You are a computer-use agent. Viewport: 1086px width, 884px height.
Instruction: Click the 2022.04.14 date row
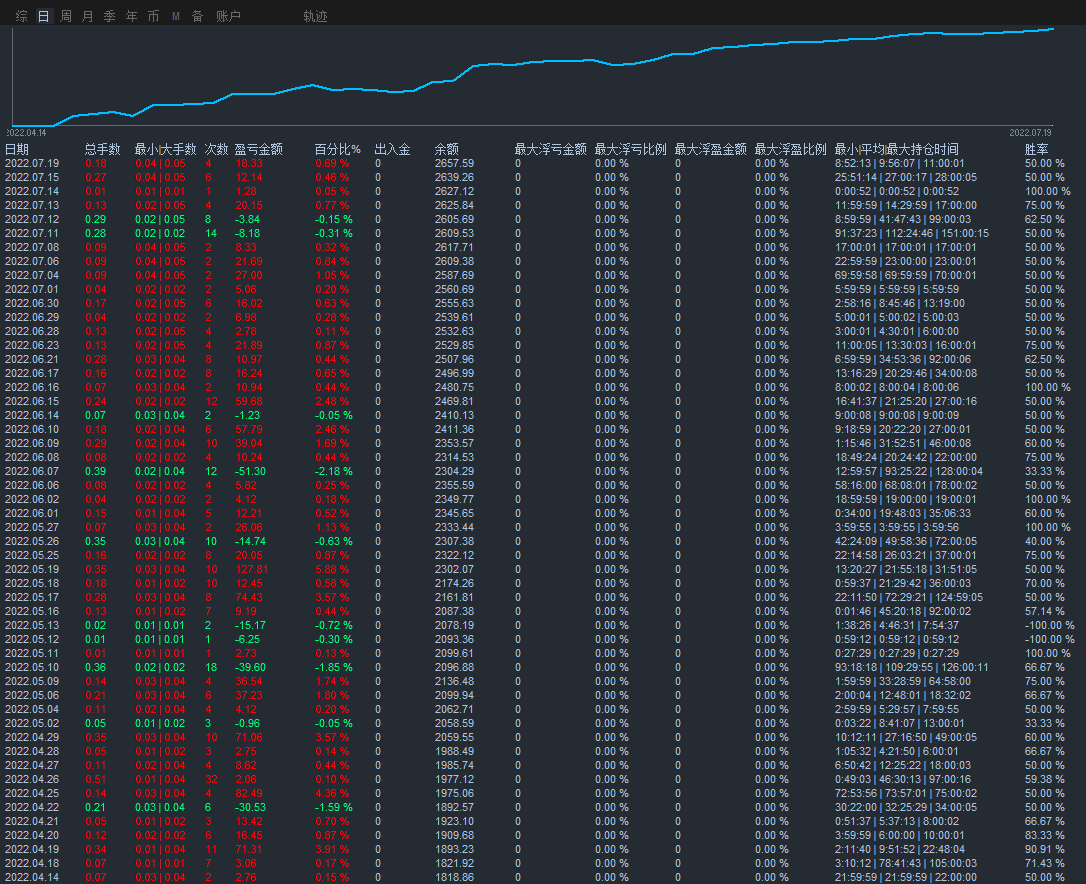click(x=32, y=877)
